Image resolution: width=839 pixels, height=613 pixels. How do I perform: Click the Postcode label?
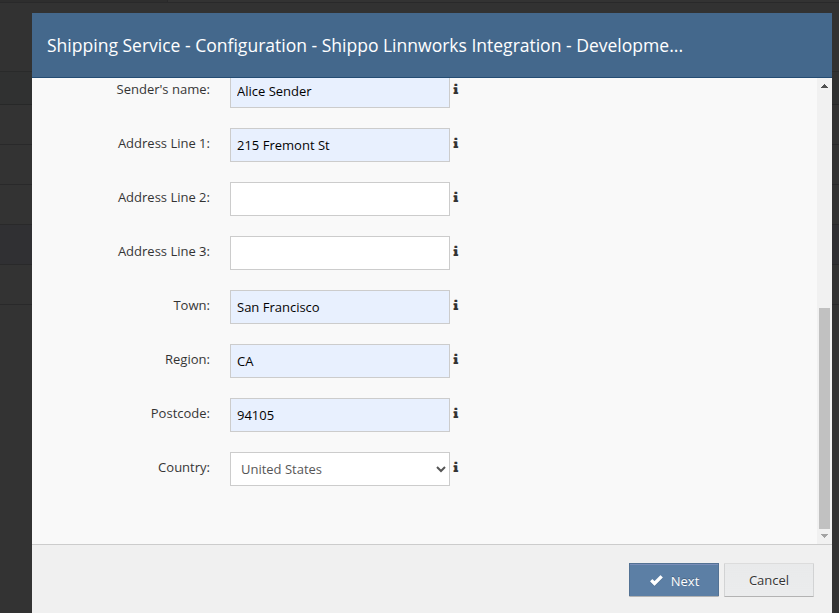click(x=180, y=413)
